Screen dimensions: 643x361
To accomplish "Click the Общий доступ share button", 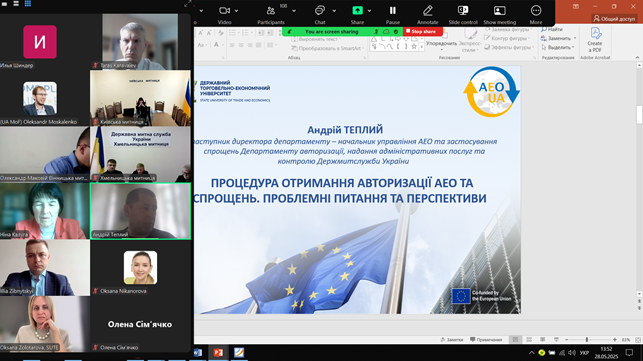I will [x=614, y=18].
